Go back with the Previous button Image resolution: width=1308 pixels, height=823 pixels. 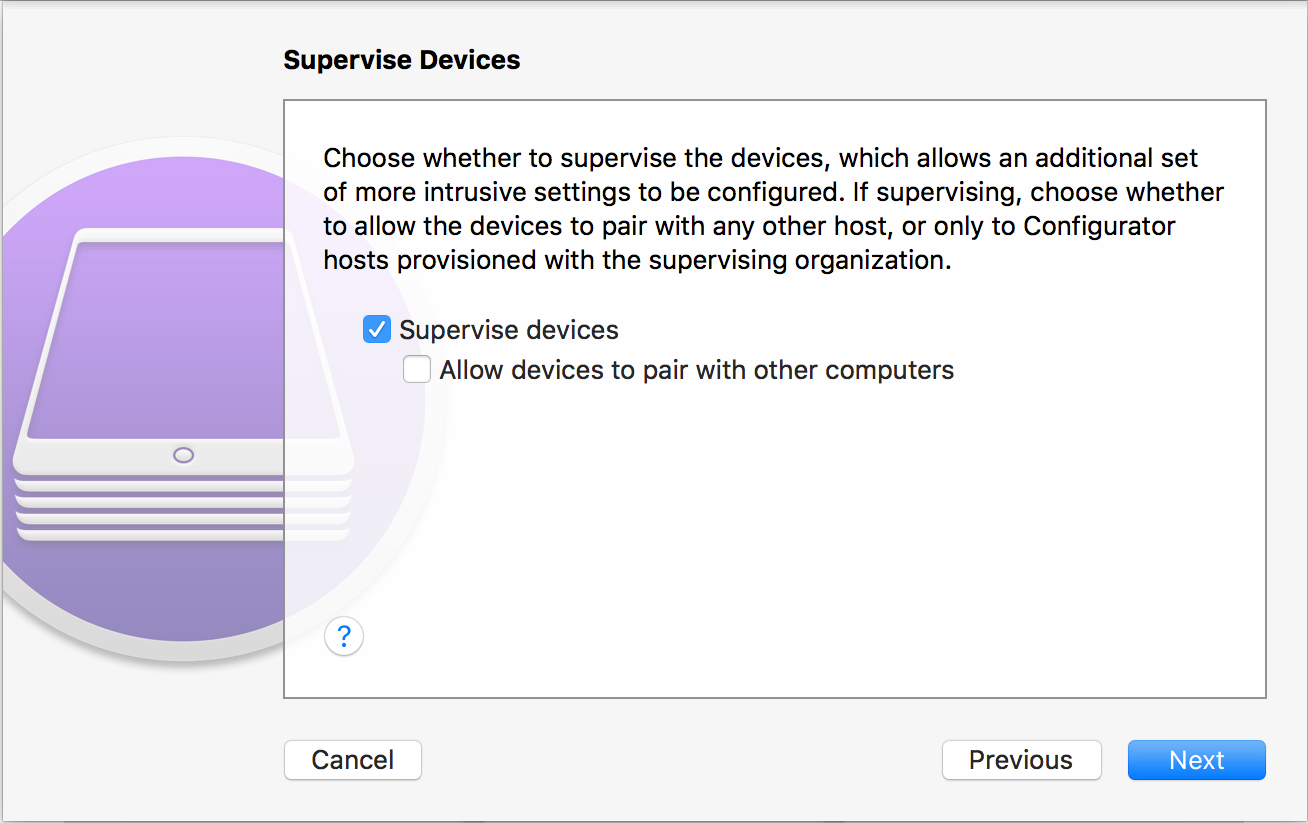tap(1021, 760)
